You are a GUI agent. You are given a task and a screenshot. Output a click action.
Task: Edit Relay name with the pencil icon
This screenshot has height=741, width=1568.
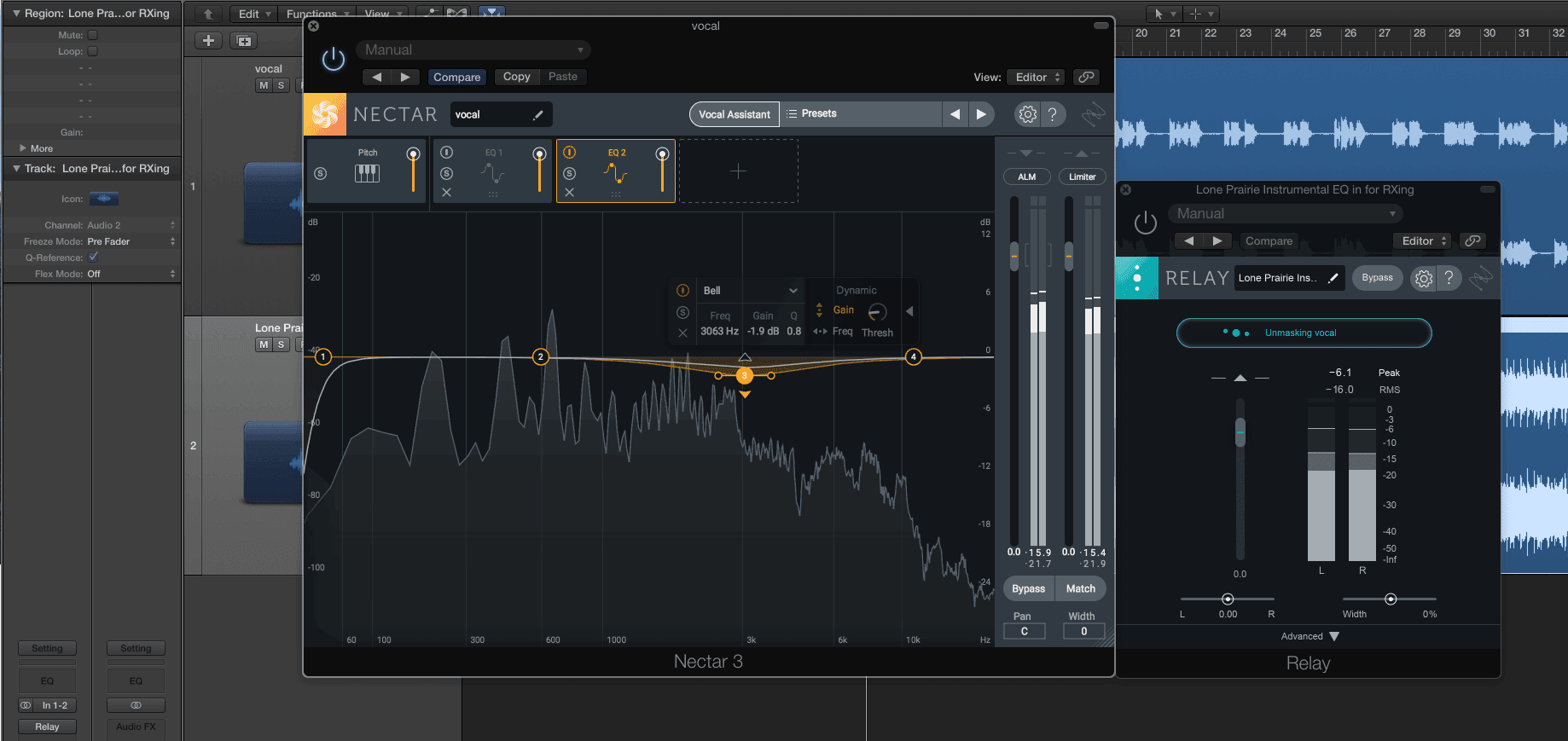coord(1333,278)
